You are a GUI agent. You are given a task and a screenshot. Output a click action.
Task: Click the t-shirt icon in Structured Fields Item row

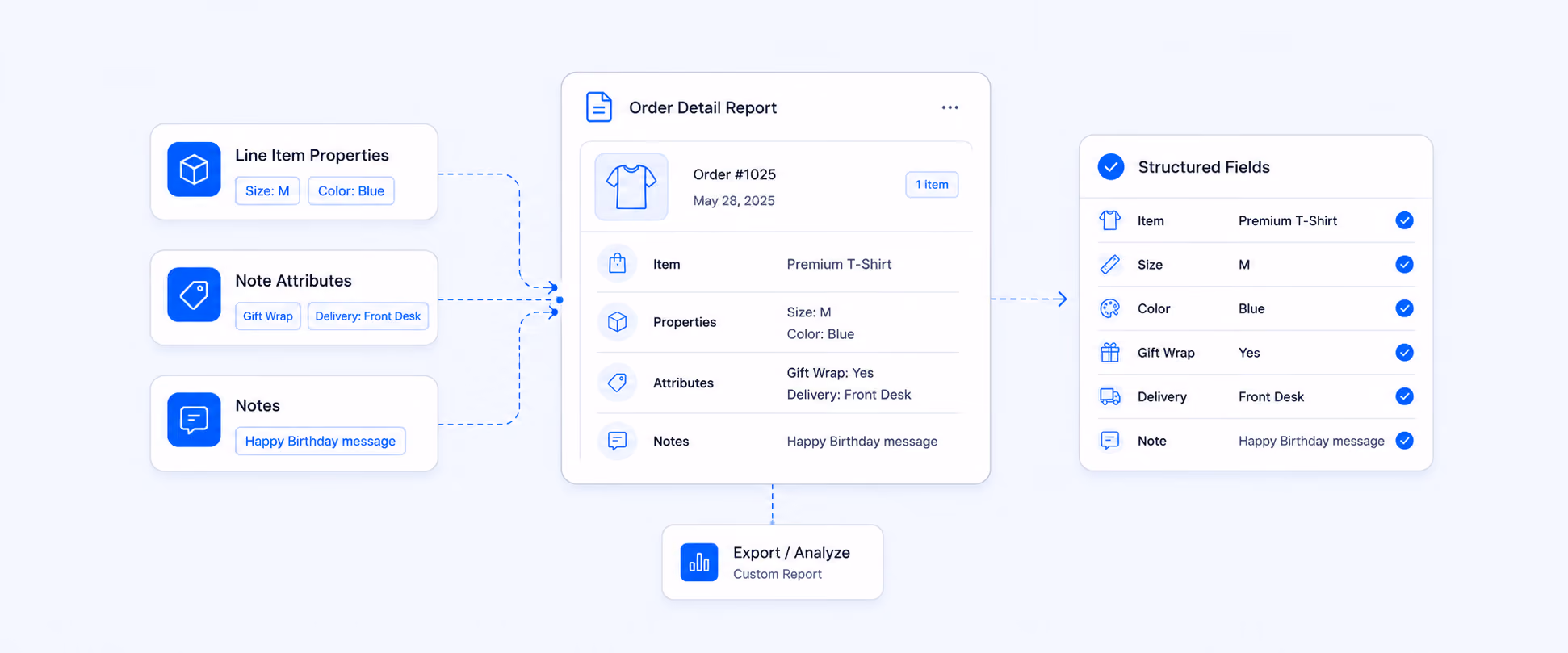pos(1110,220)
